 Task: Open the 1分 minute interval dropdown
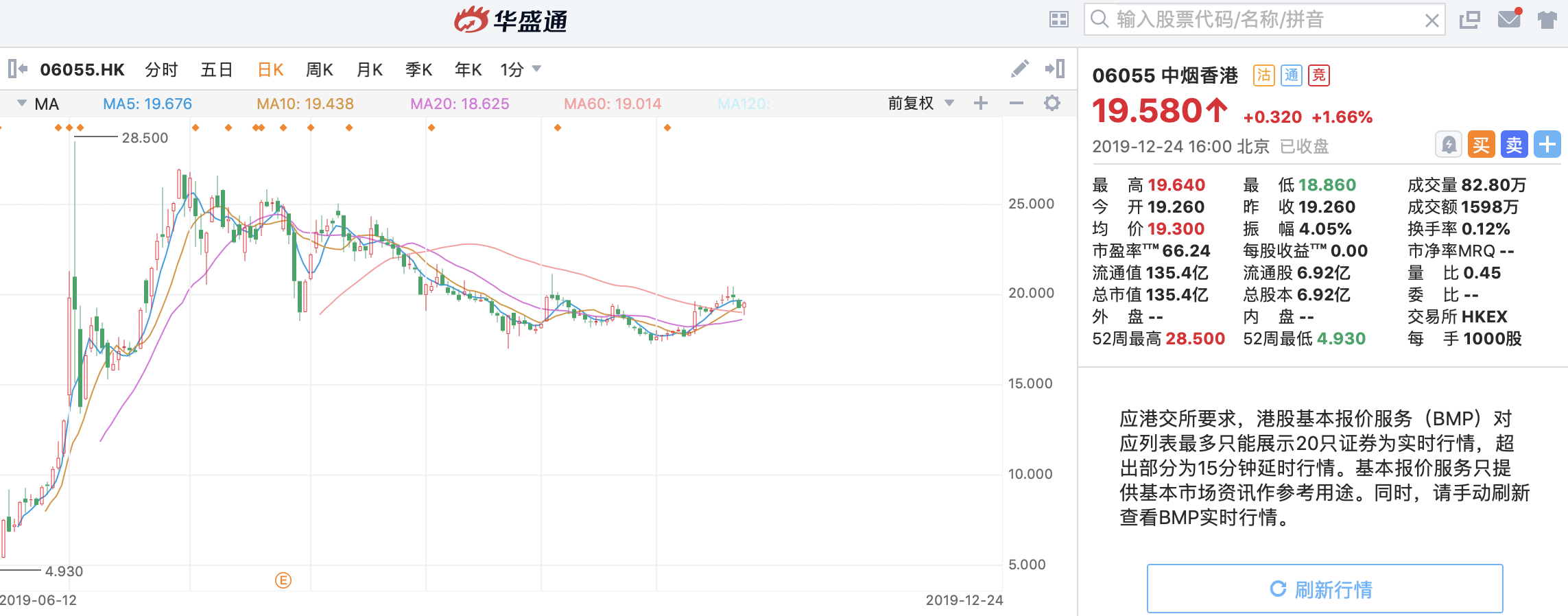521,69
